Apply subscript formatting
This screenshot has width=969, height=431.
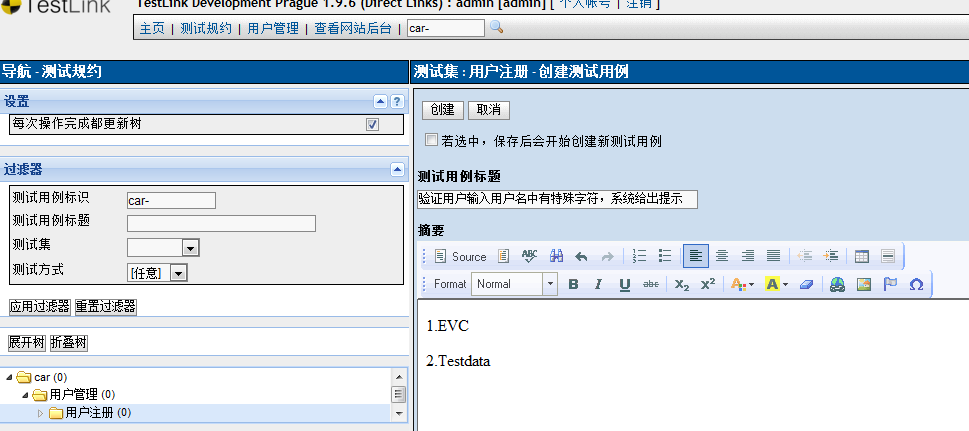(x=682, y=284)
